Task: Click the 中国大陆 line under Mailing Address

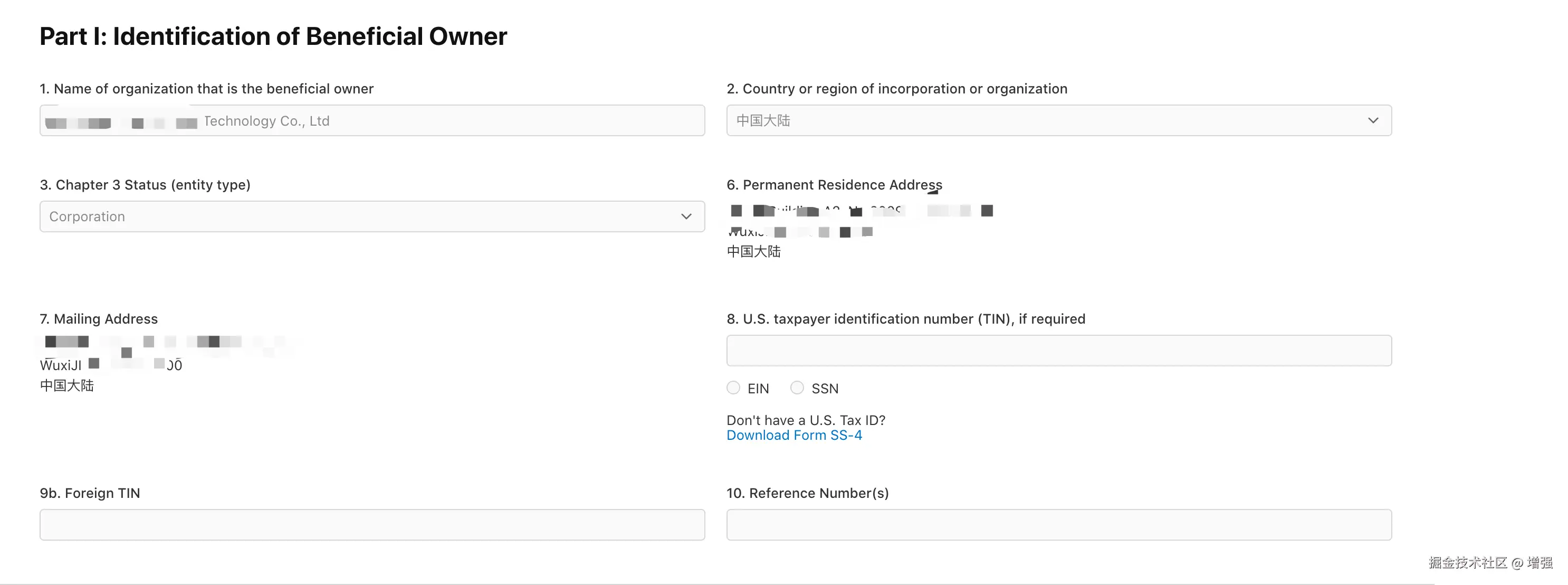Action: [x=67, y=386]
